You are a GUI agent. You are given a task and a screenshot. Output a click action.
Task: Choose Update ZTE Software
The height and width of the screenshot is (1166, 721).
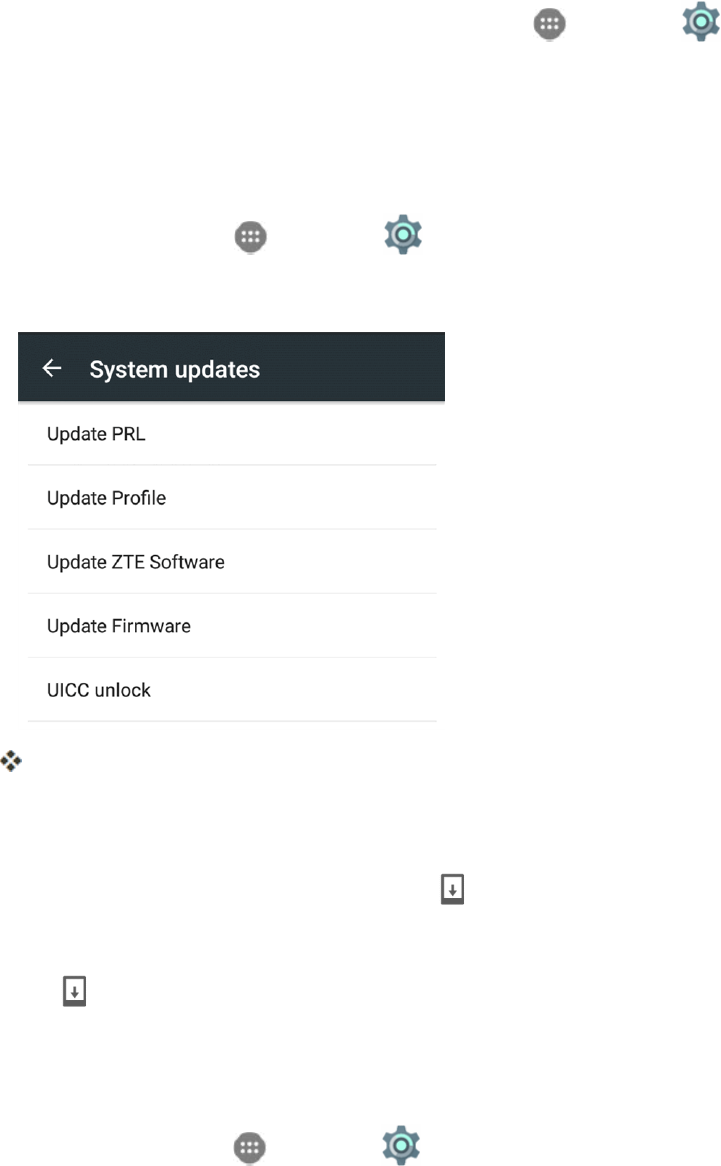tap(232, 561)
